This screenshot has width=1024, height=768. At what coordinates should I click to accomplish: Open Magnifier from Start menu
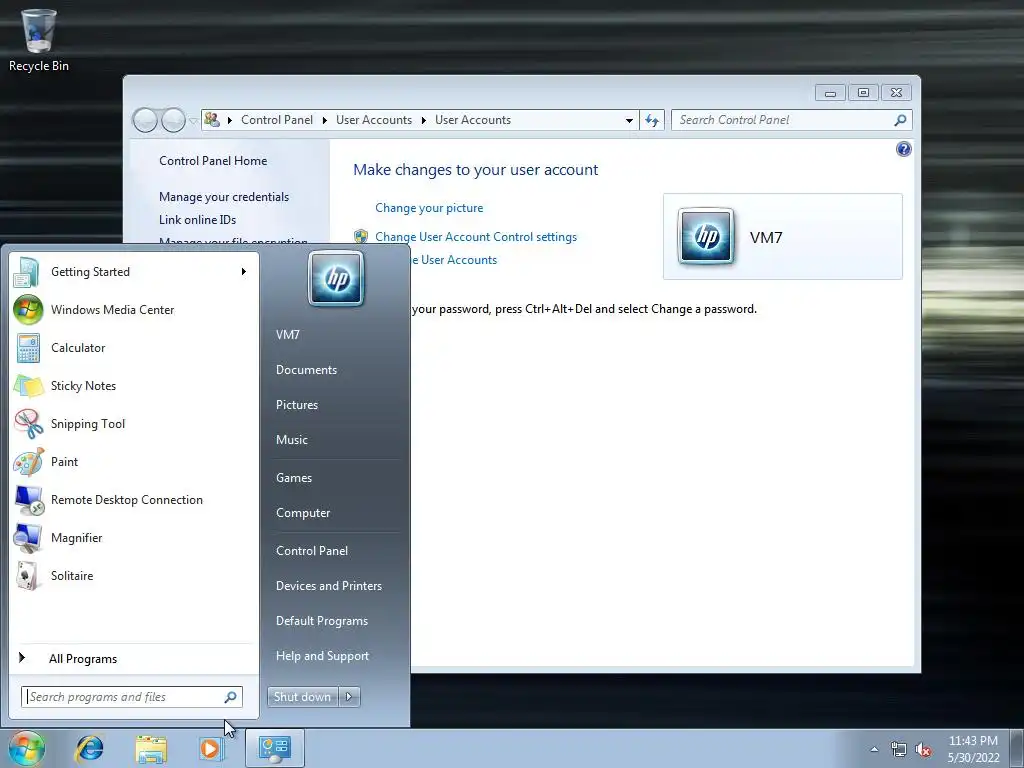[x=134, y=537]
